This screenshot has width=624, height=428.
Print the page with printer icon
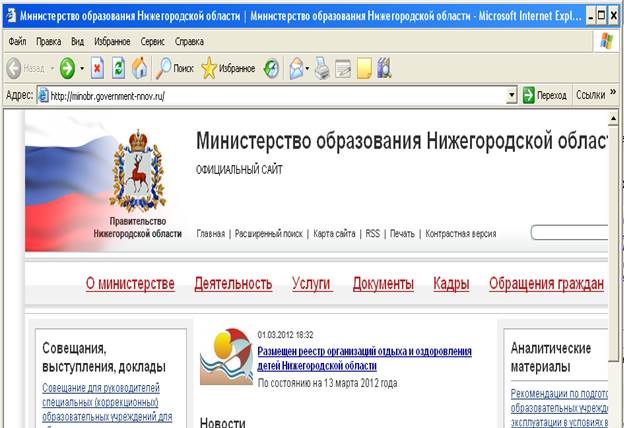point(322,68)
